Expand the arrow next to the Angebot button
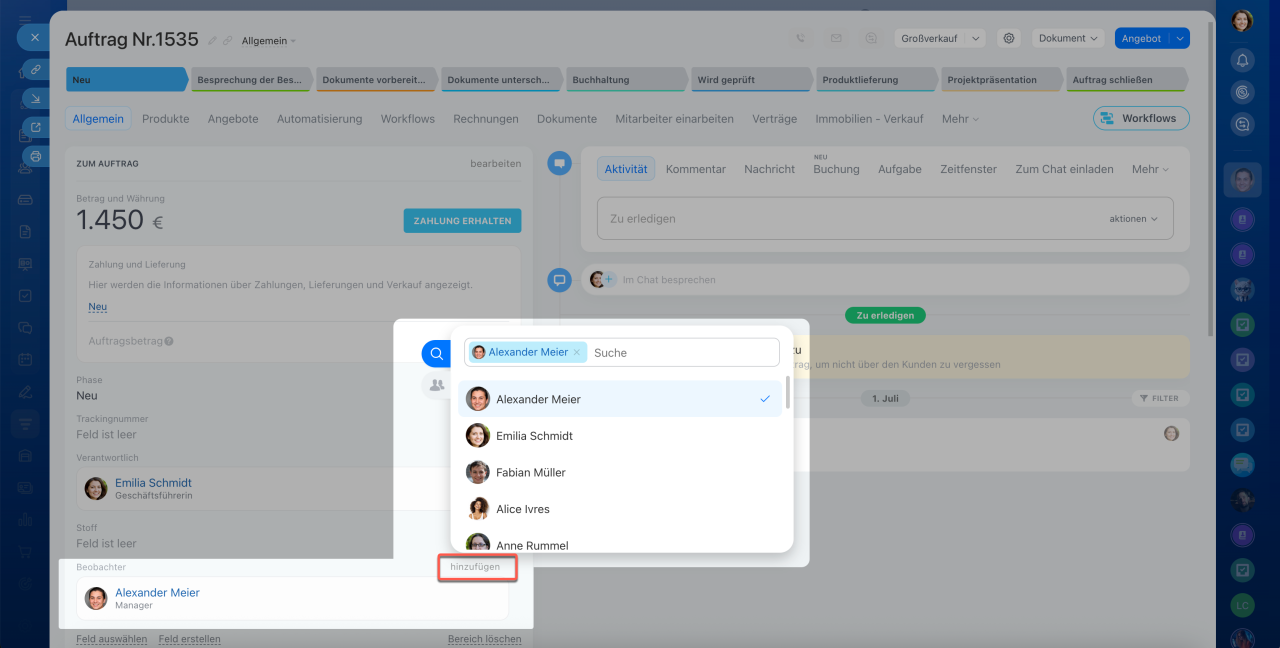Image resolution: width=1280 pixels, height=648 pixels. [1180, 38]
